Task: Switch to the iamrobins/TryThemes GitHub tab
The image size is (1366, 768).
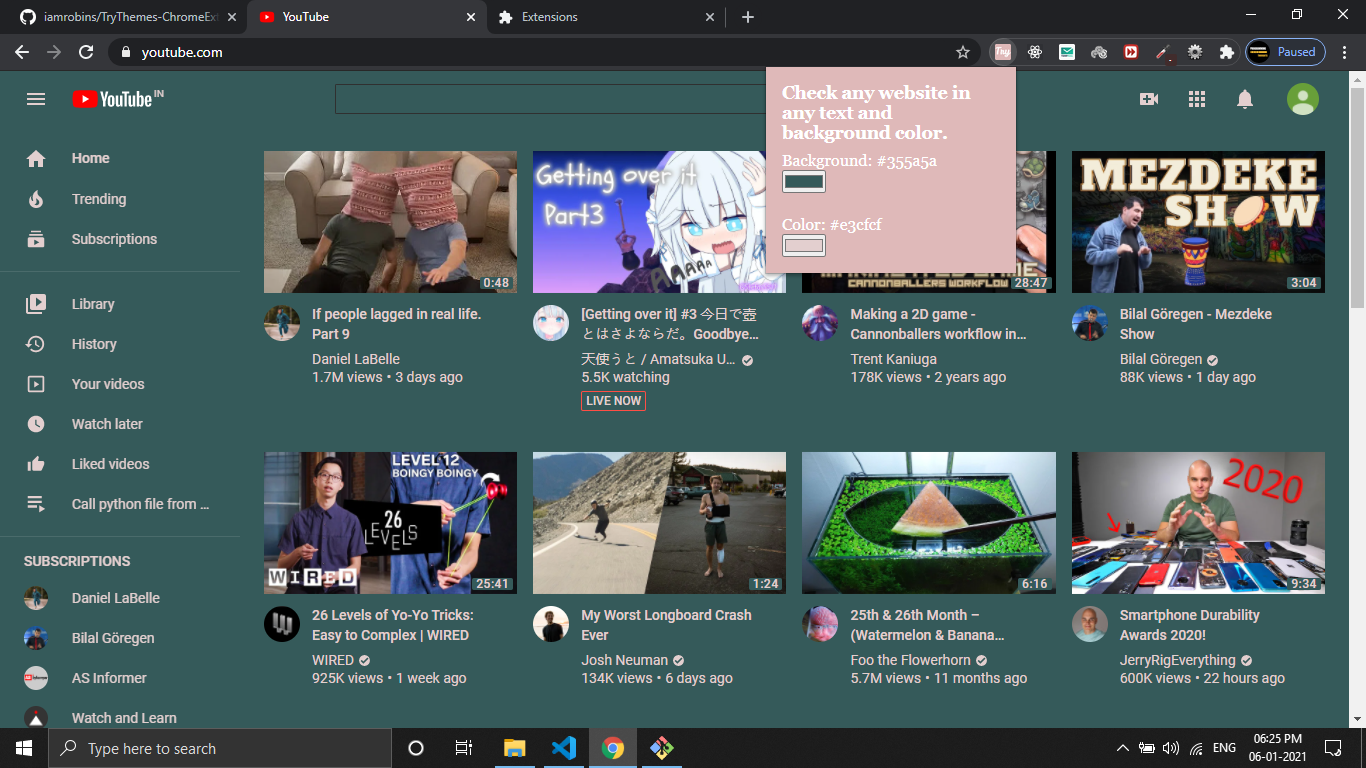Action: point(125,17)
